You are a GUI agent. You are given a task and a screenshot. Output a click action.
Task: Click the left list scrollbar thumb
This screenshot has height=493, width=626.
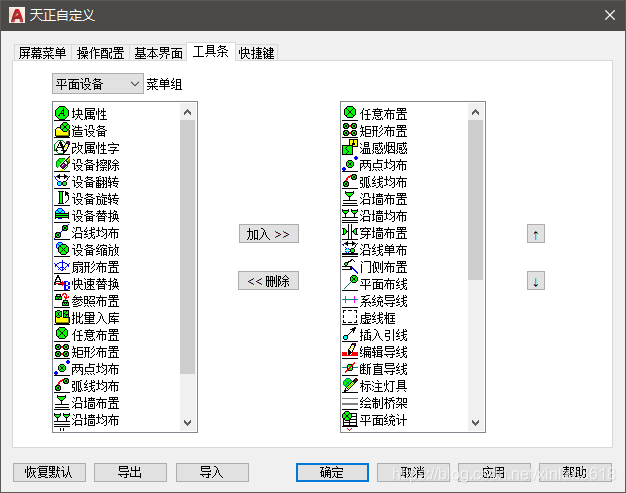[188, 247]
